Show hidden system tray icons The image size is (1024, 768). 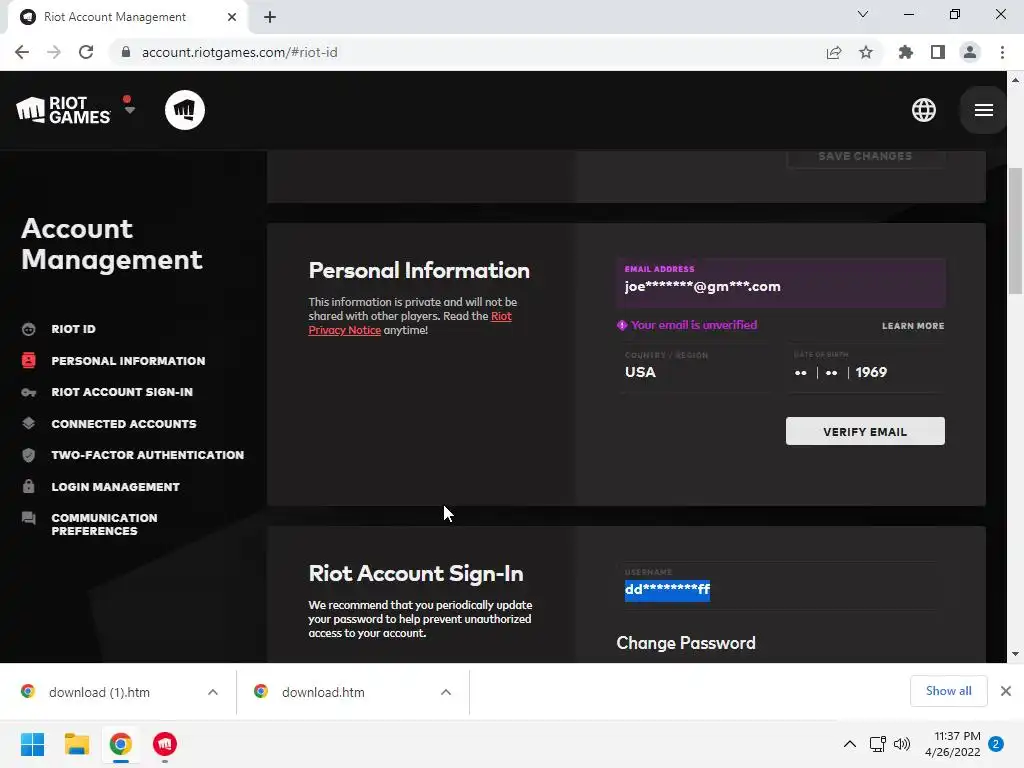pyautogui.click(x=850, y=744)
